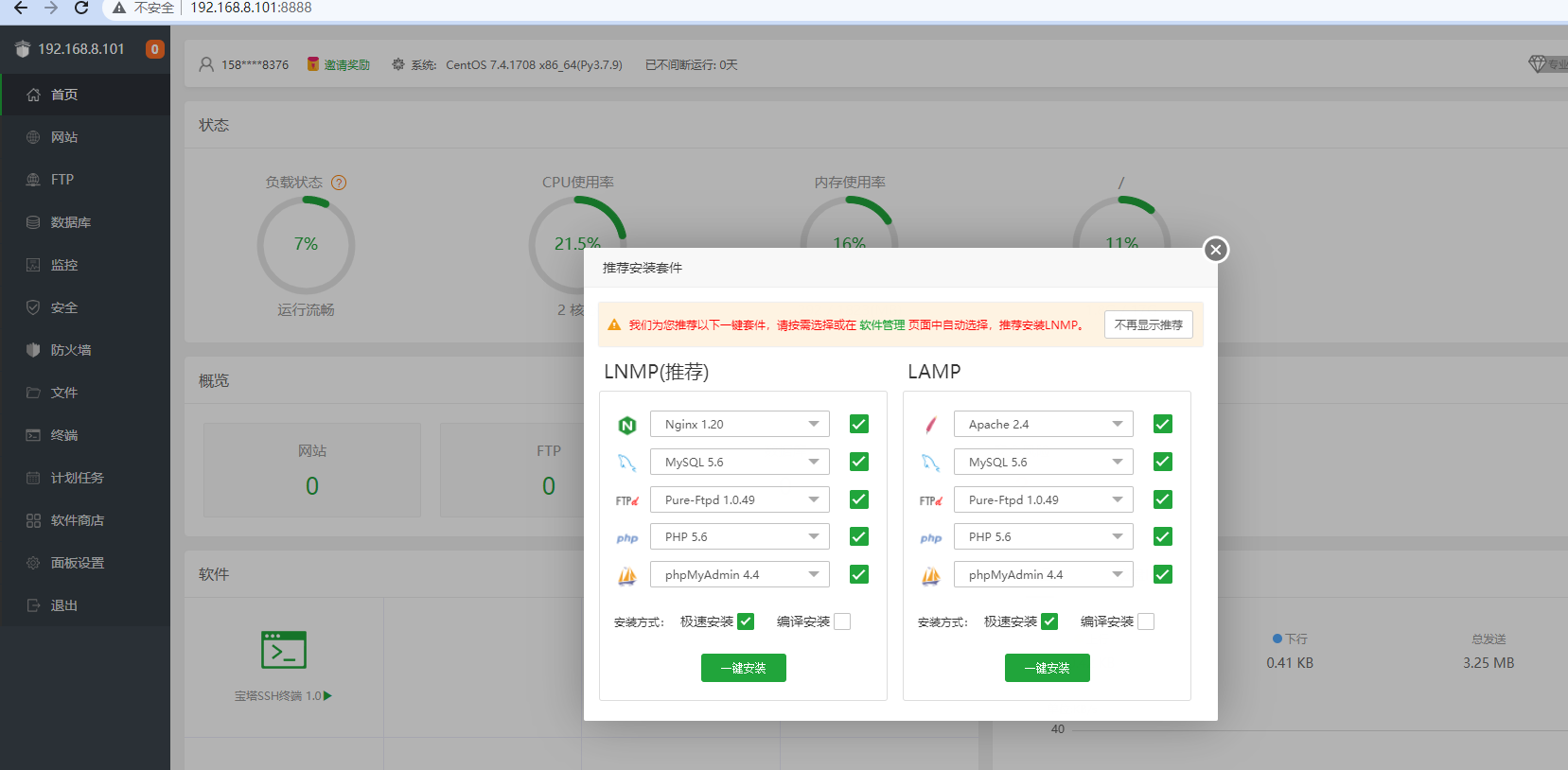Open the LAMP MySQL 5.6 dropdown
1568x770 pixels.
(x=1044, y=462)
